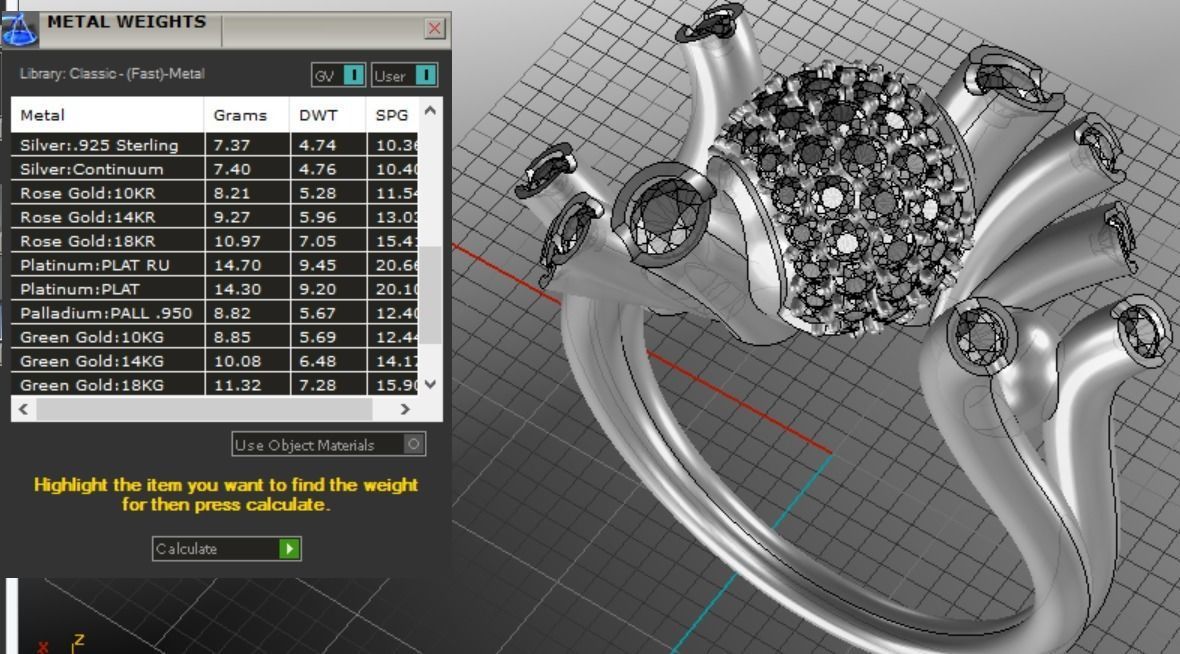Image resolution: width=1180 pixels, height=654 pixels.
Task: Click the table's scroll down arrow
Action: [x=430, y=385]
